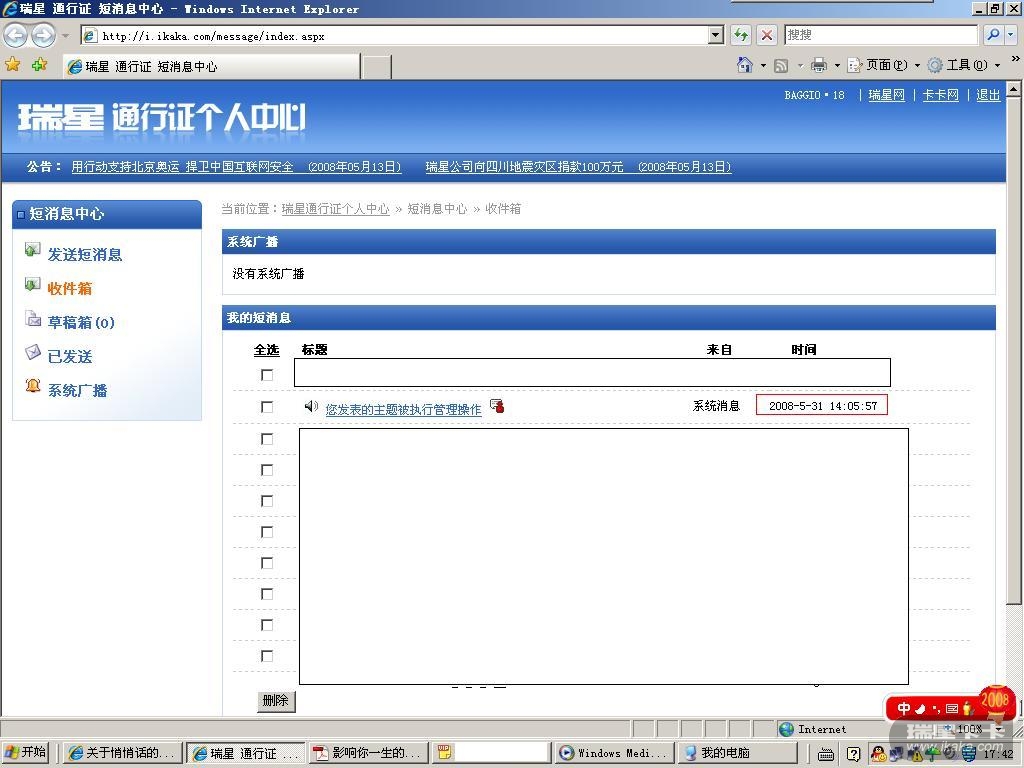Open the QQ penguin tray icon
Image resolution: width=1024 pixels, height=768 pixels.
[878, 754]
